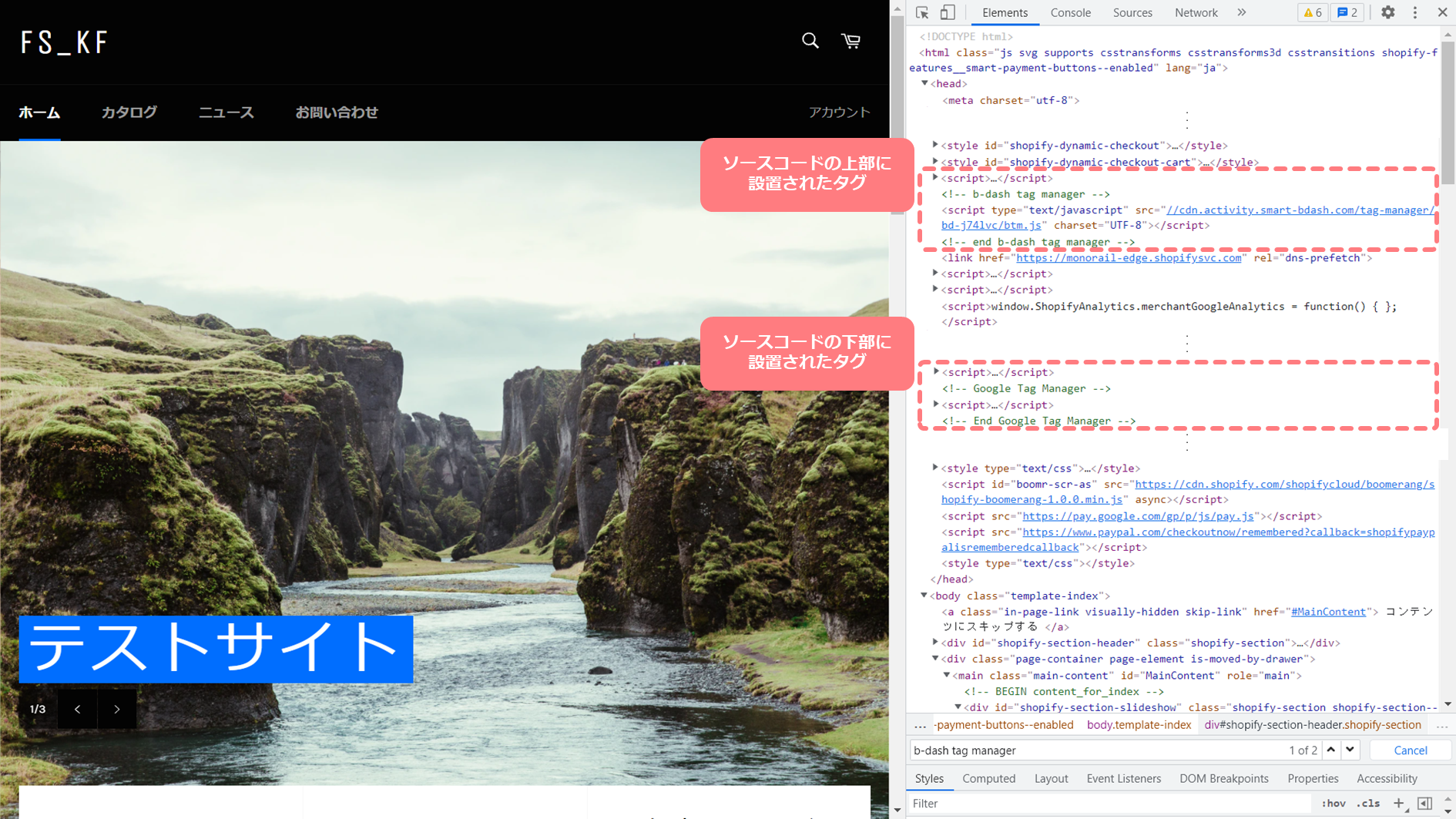Open DevTools settings gear
1456x819 pixels.
tap(1387, 12)
